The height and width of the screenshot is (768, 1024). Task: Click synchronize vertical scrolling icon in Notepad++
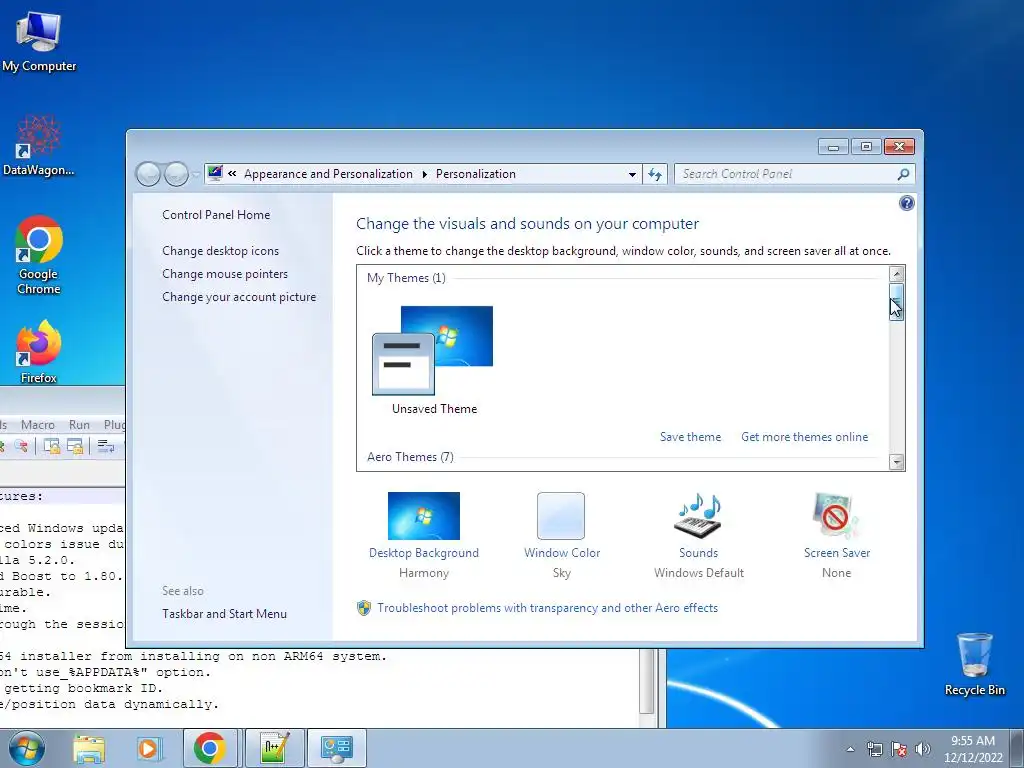(x=51, y=446)
